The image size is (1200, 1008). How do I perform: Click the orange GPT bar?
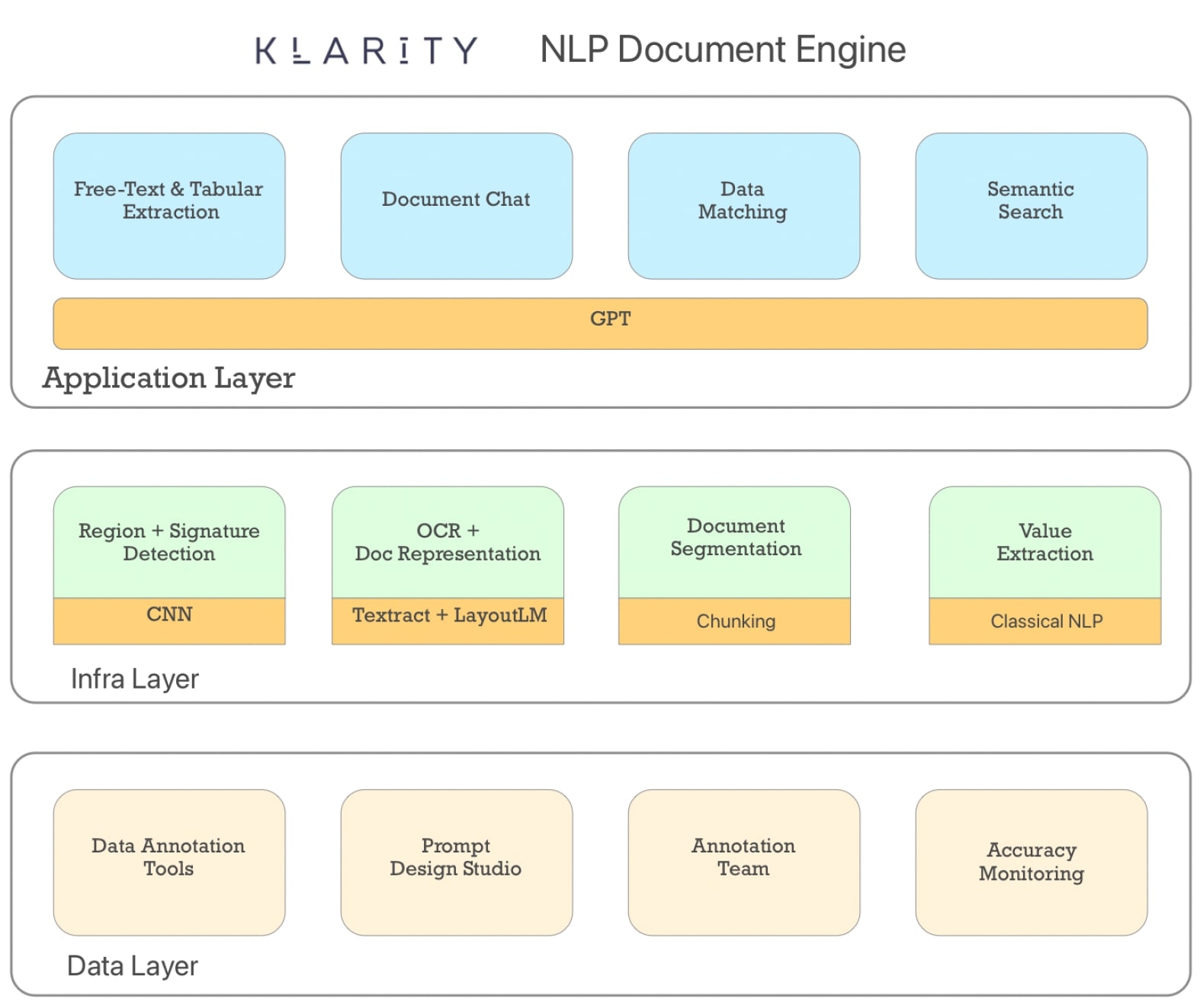click(x=600, y=323)
